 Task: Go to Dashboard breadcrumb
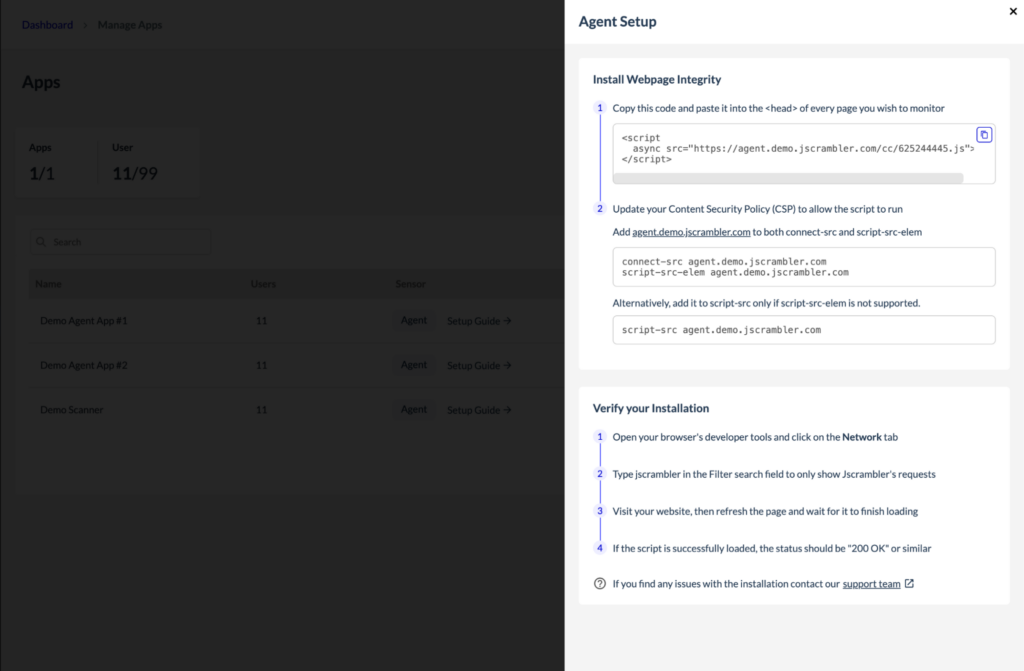coord(47,25)
